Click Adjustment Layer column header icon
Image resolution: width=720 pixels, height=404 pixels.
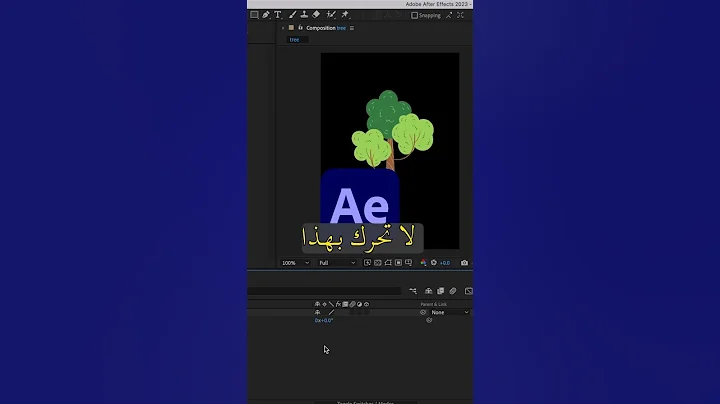pyautogui.click(x=359, y=304)
